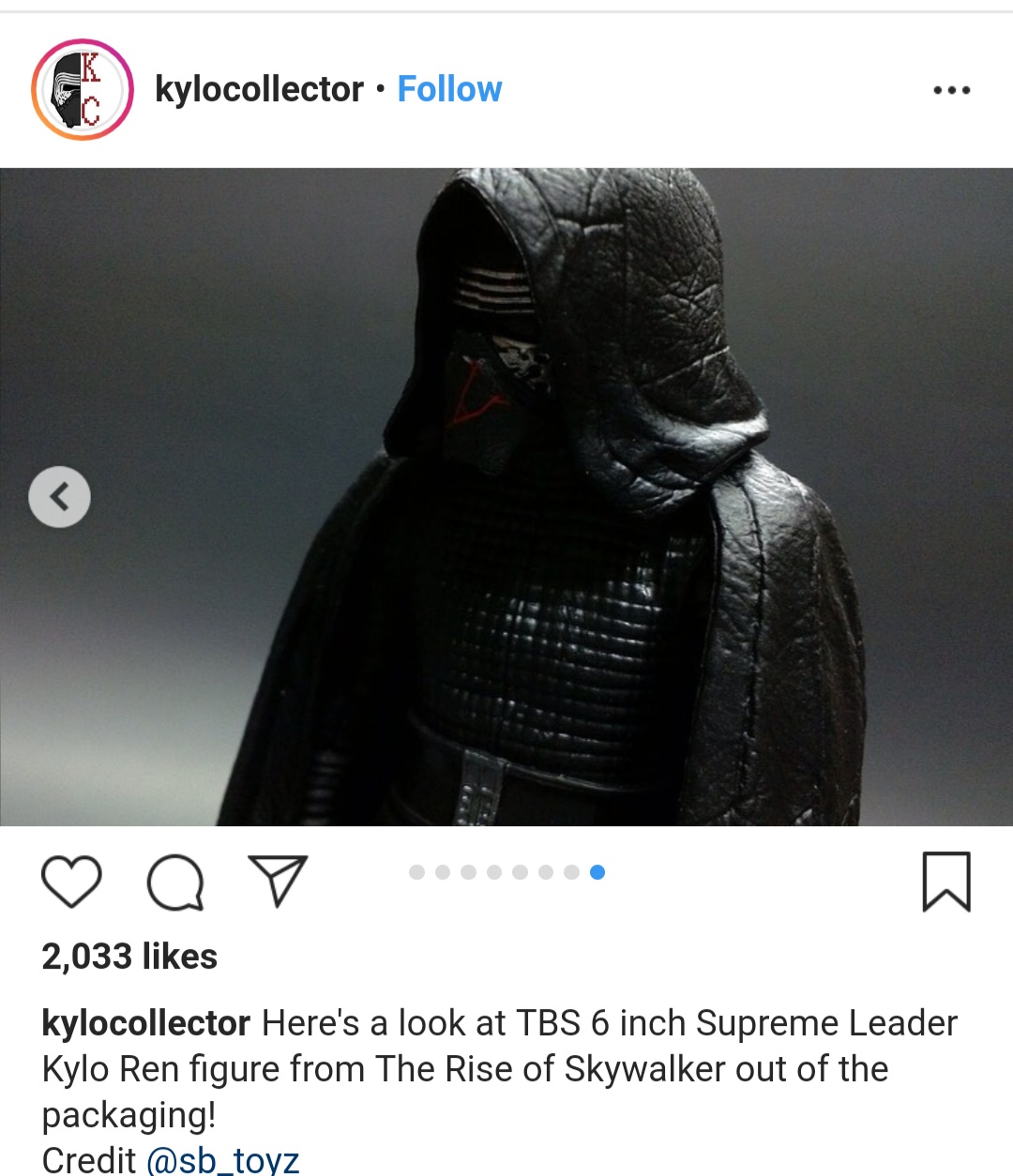Share post using paper plane icon
Viewport: 1013px width, 1176px height.
[278, 881]
